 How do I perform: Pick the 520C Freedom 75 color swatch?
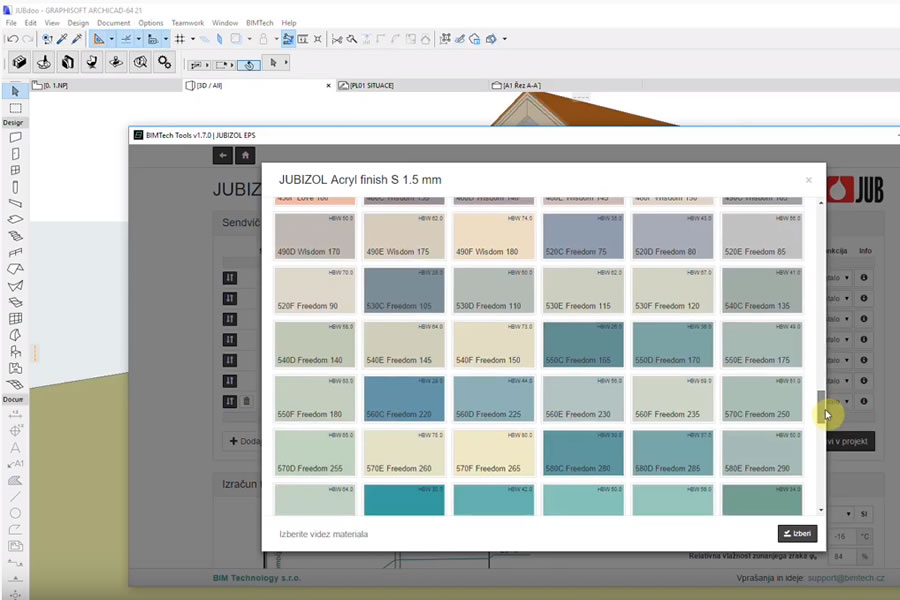[583, 236]
